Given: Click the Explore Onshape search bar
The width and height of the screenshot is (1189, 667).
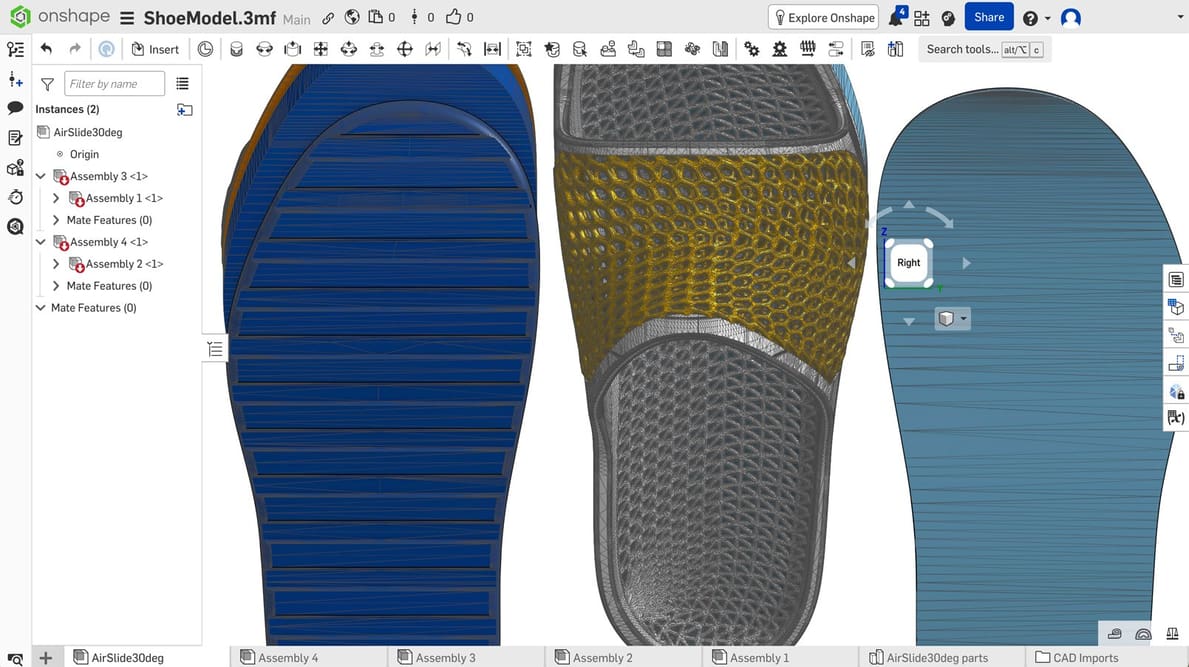Looking at the screenshot, I should click(822, 17).
